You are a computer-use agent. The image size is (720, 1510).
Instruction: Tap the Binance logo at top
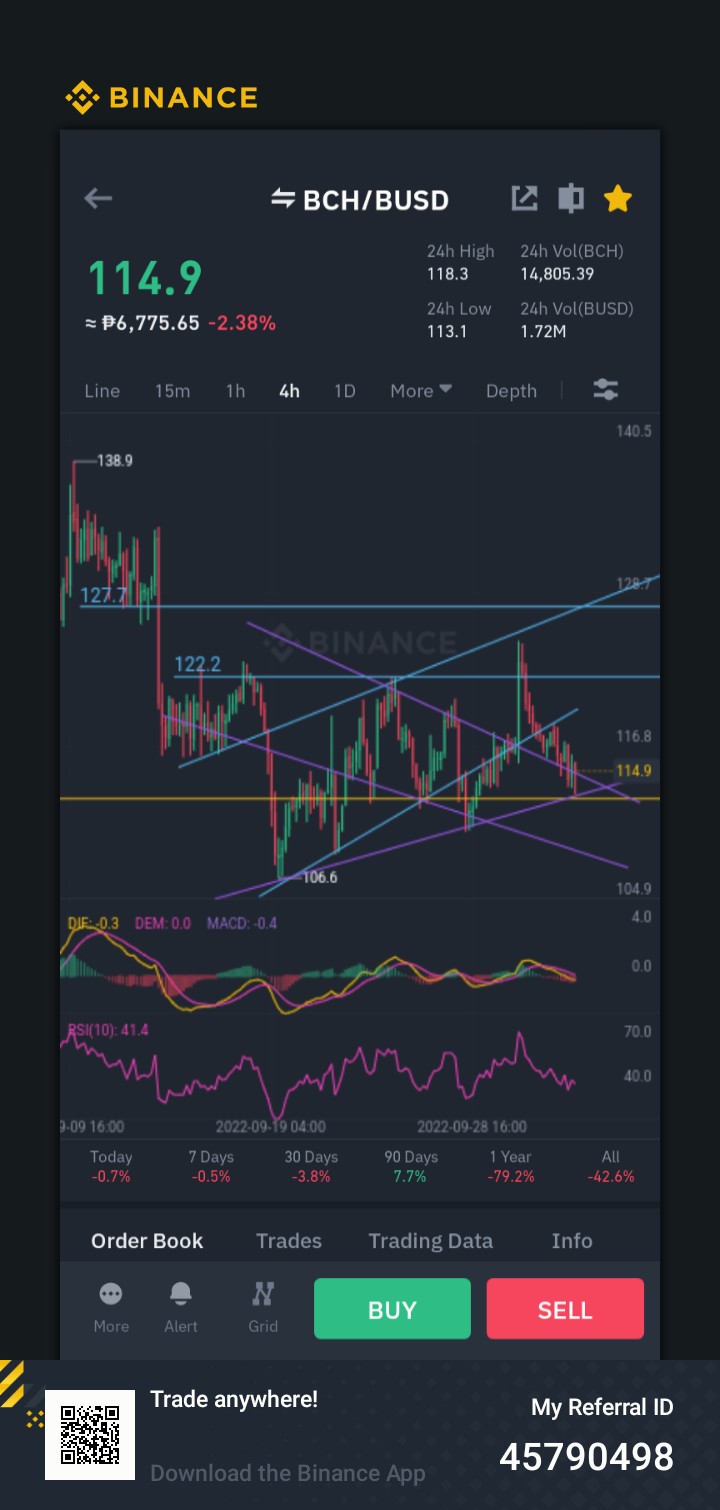[x=162, y=97]
